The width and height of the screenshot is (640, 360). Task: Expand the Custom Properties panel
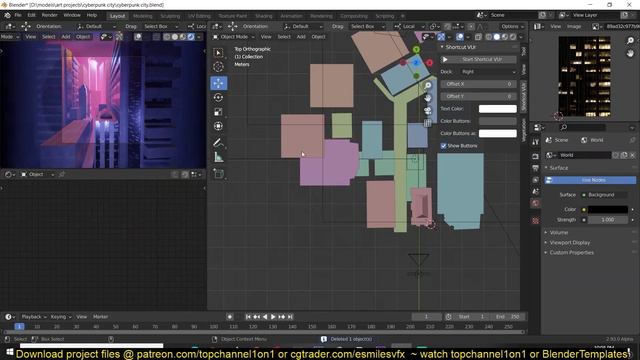(571, 253)
